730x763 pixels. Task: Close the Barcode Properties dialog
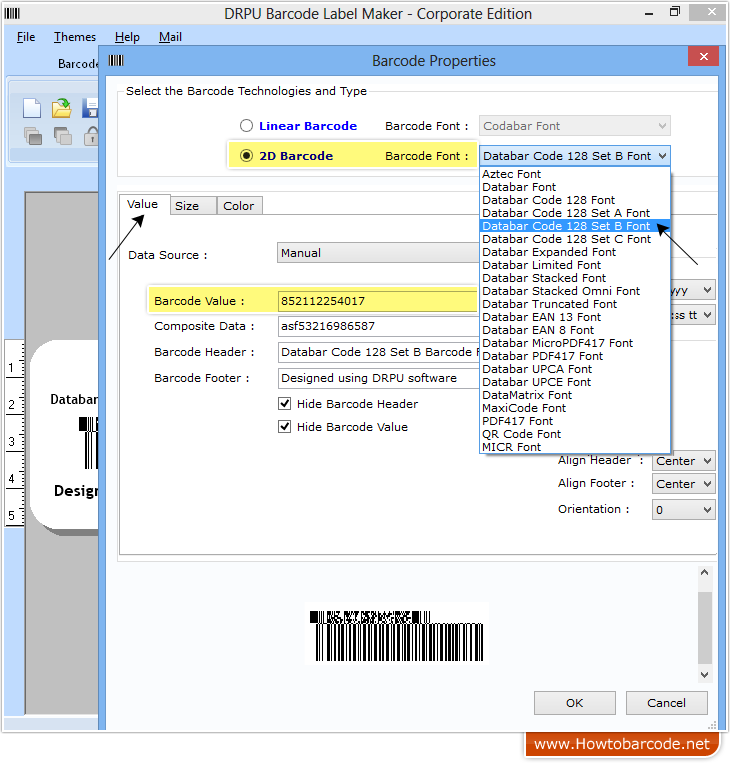[x=703, y=56]
